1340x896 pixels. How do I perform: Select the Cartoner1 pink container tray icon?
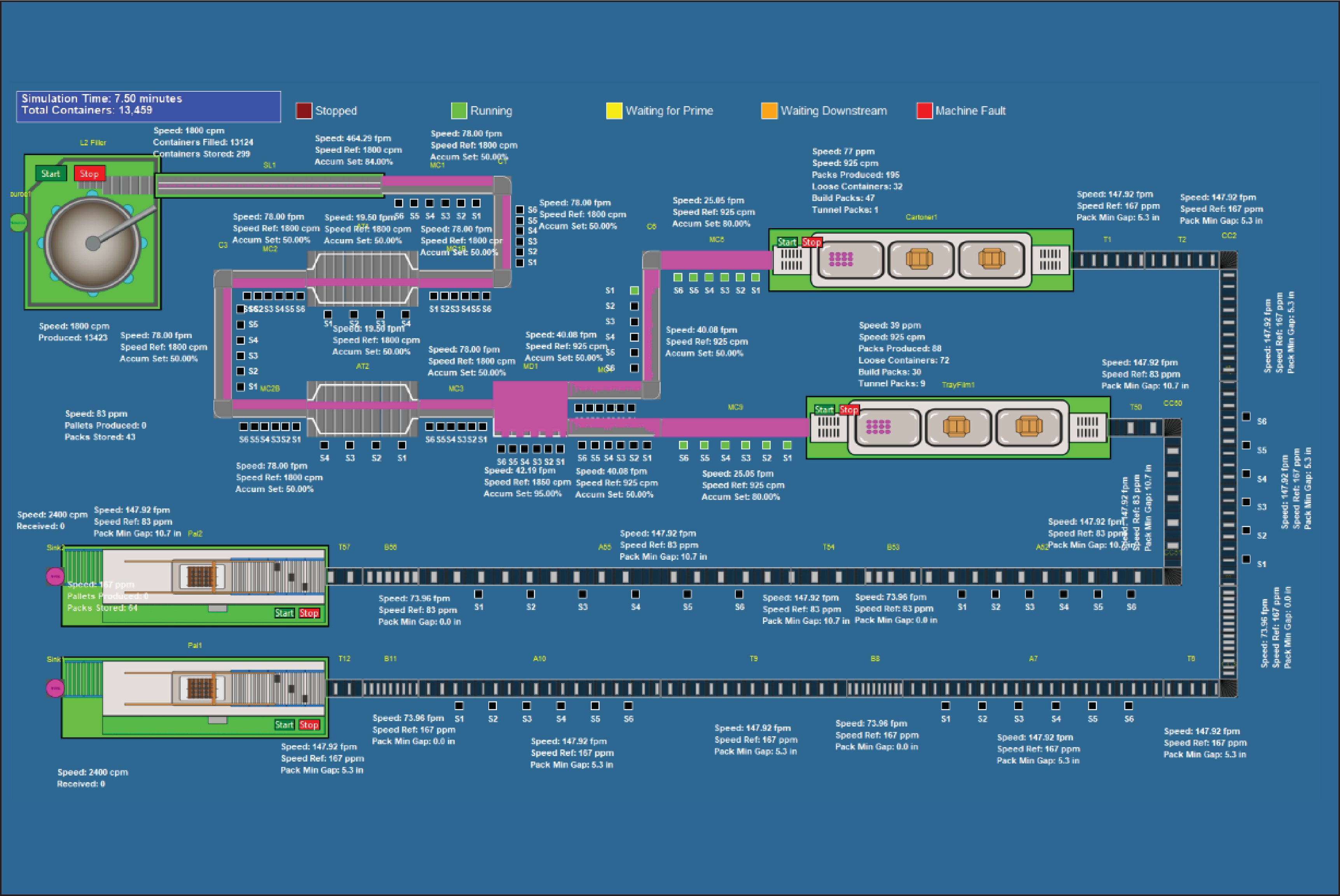click(x=841, y=259)
